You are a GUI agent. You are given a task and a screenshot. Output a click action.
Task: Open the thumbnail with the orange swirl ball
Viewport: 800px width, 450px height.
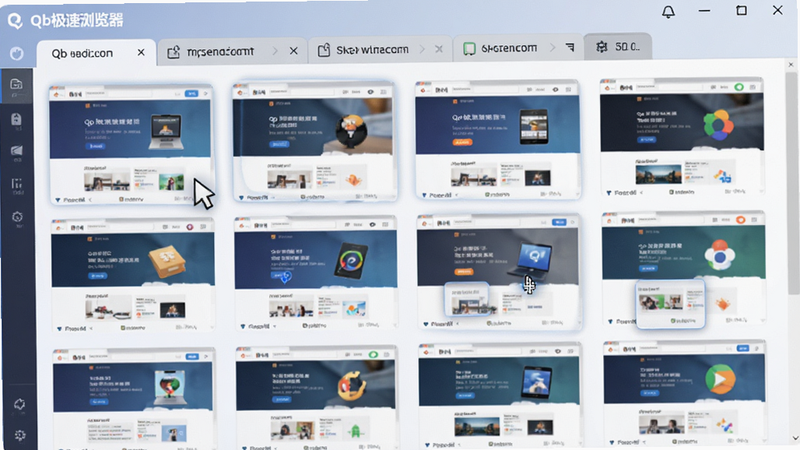pyautogui.click(x=316, y=398)
